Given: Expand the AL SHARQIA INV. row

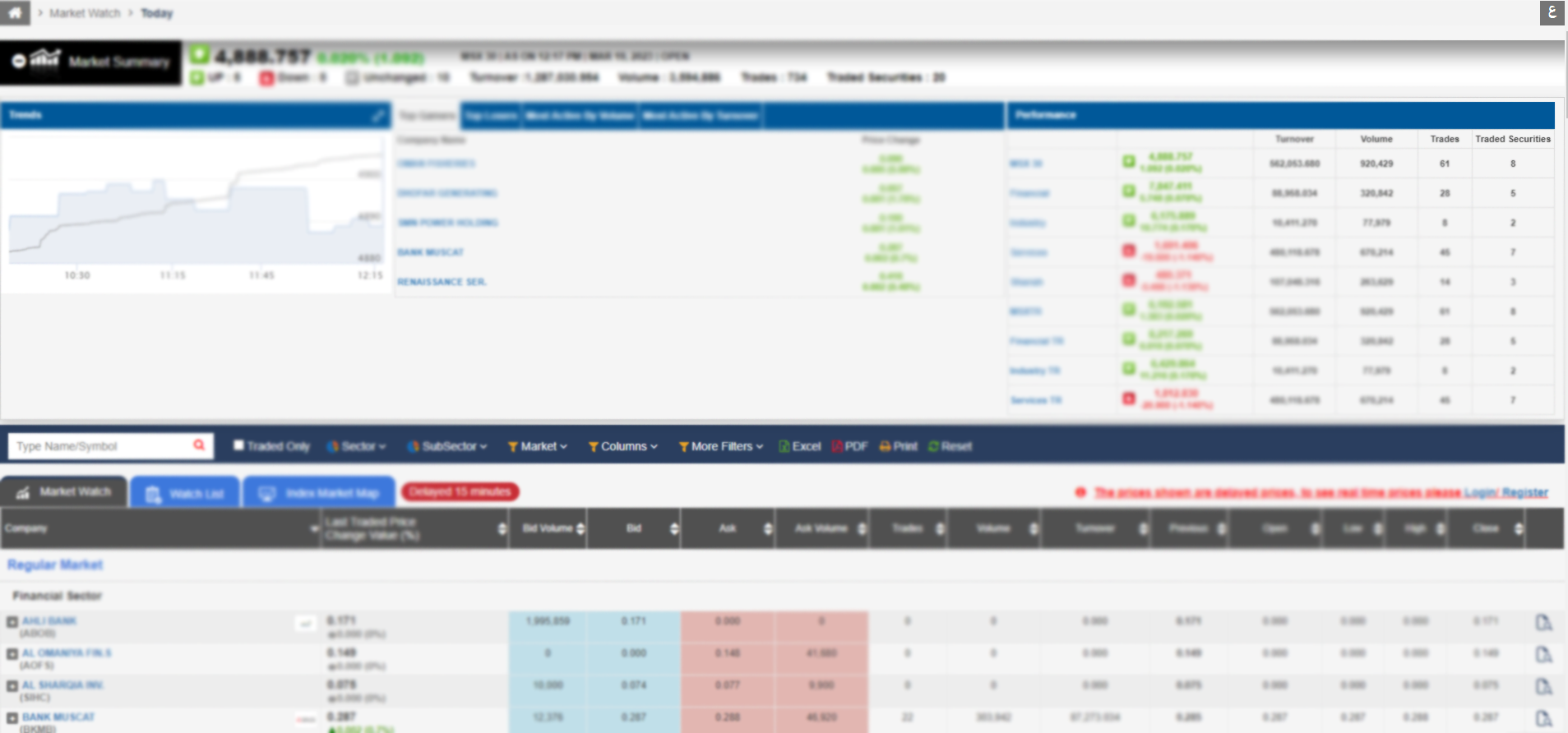Looking at the screenshot, I should point(12,686).
